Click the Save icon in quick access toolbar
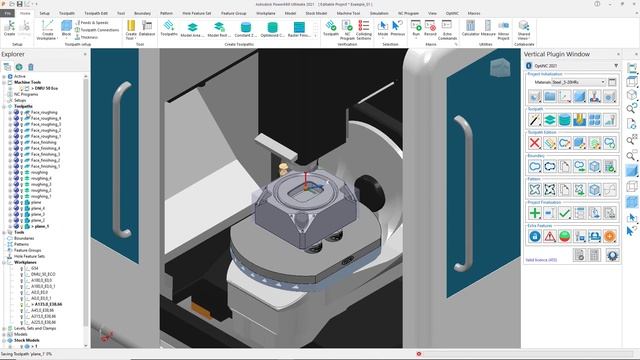 coord(20,4)
